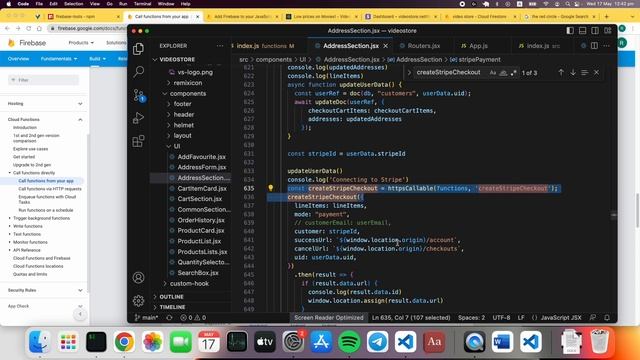Open errors and warnings indicator in status bar
The width and height of the screenshot is (640, 360).
click(193, 318)
